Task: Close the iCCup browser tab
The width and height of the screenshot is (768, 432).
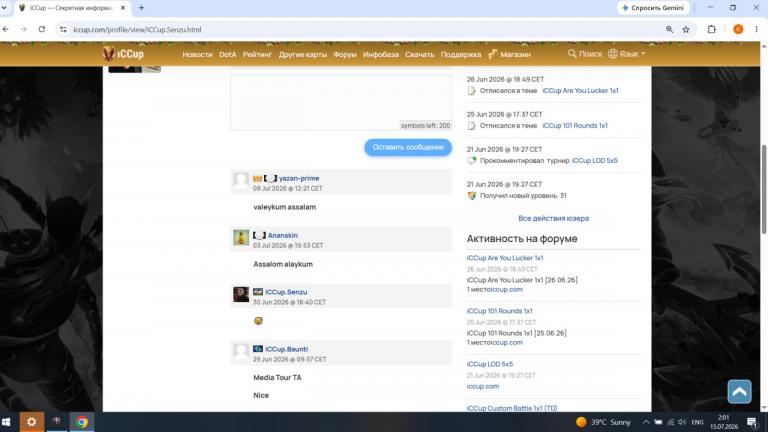Action: [x=123, y=8]
